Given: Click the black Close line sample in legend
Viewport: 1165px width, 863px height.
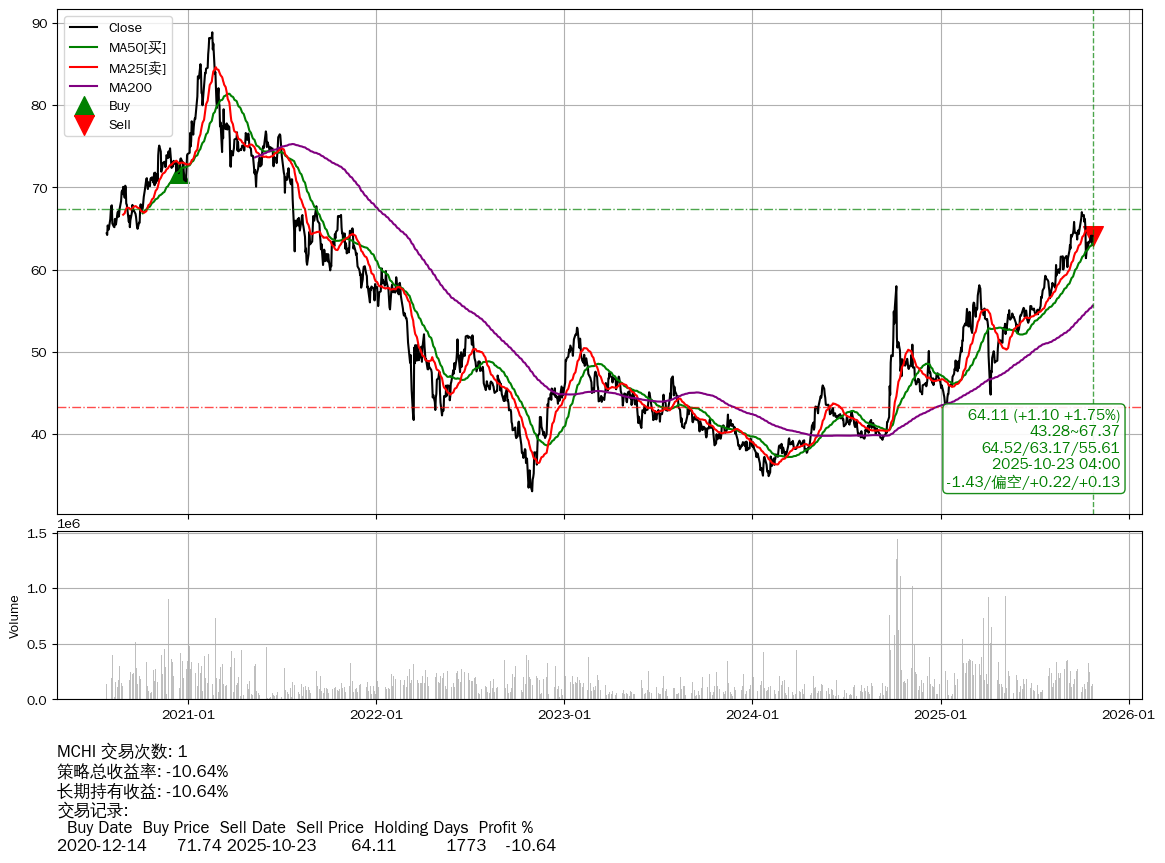Looking at the screenshot, I should (85, 28).
